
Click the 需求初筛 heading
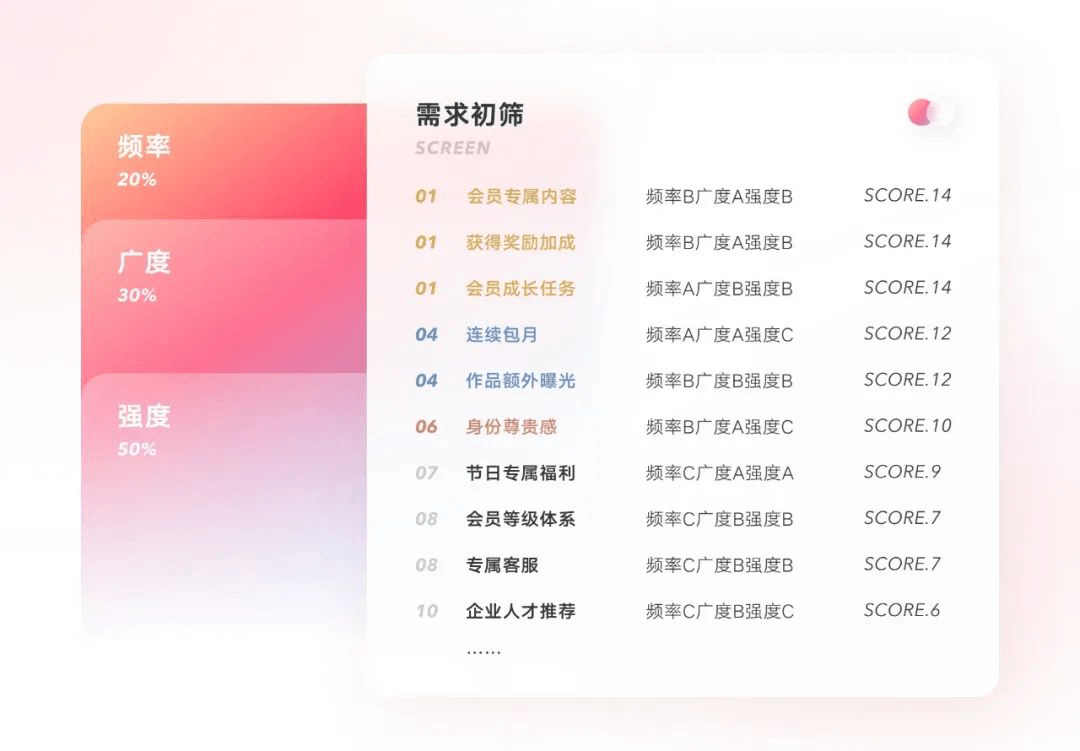[470, 114]
